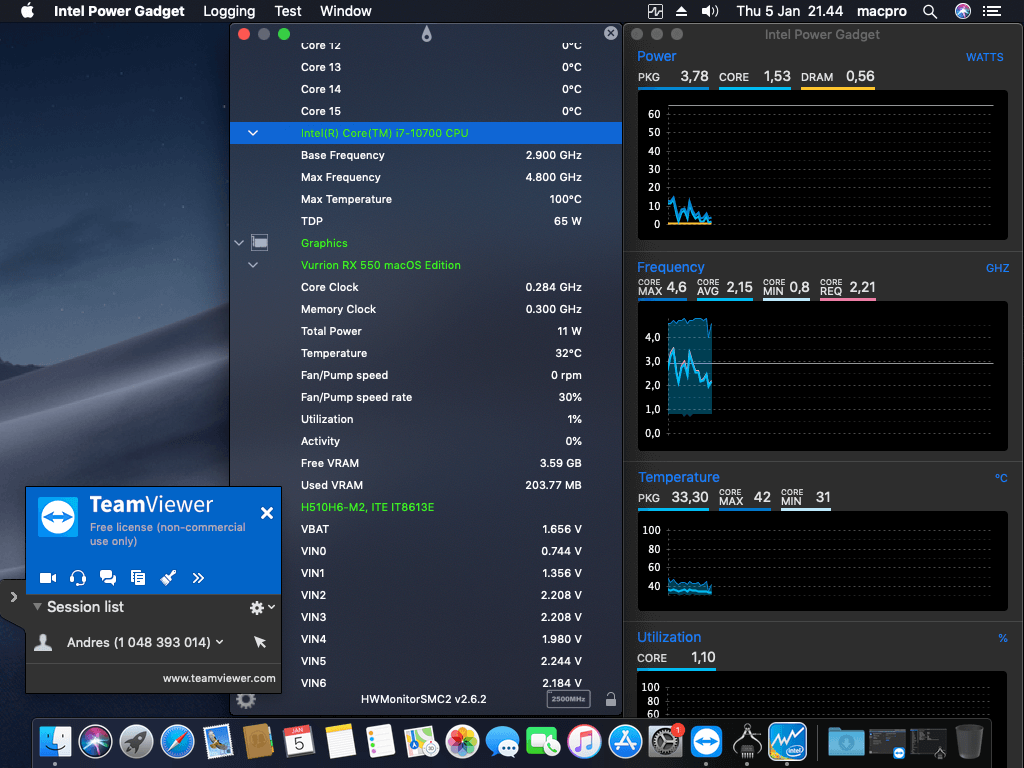This screenshot has width=1024, height=768.
Task: Open the Apple menu
Action: pos(27,11)
